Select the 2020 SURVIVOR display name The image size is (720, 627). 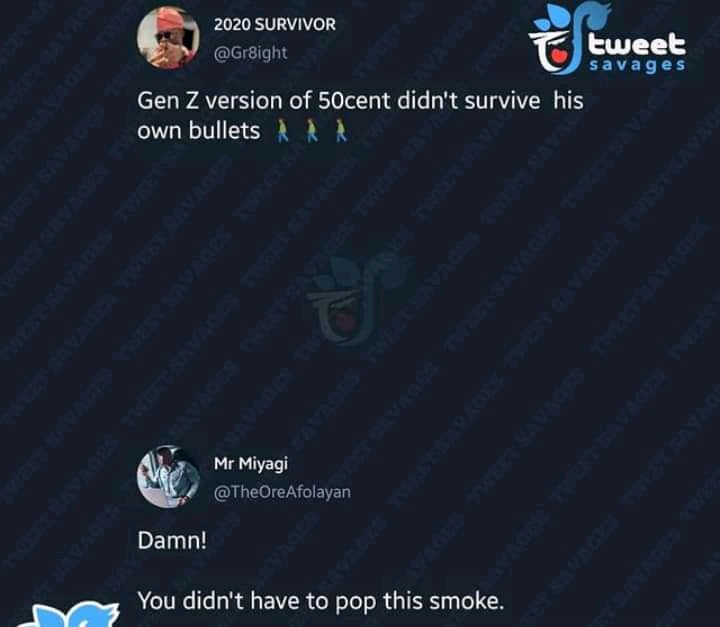275,24
